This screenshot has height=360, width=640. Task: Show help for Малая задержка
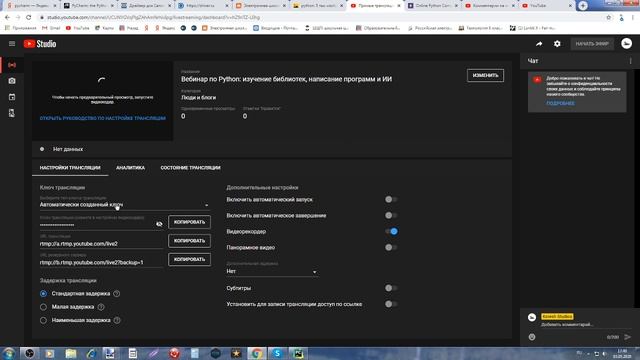101,307
